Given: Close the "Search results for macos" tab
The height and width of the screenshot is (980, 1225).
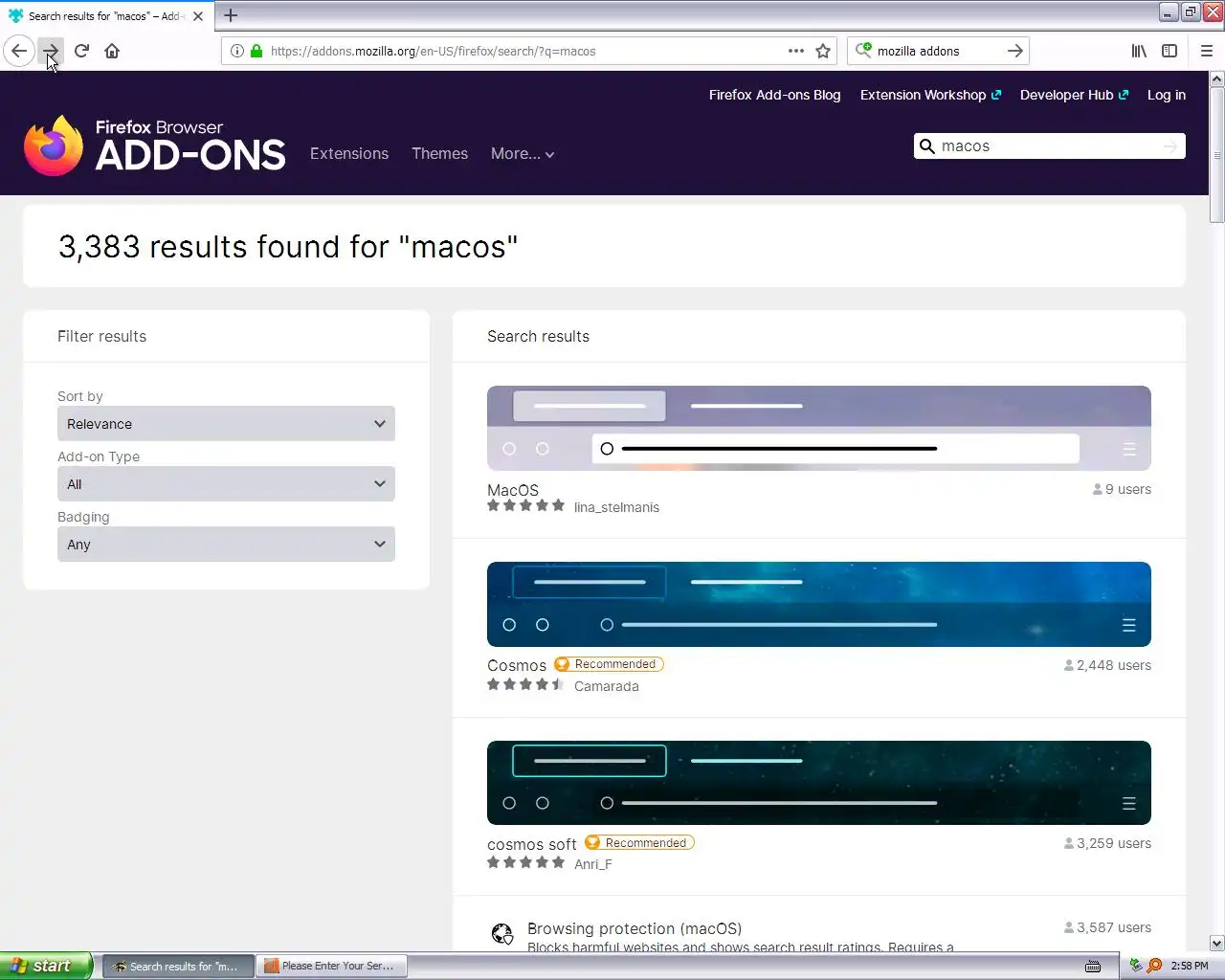Looking at the screenshot, I should (198, 16).
